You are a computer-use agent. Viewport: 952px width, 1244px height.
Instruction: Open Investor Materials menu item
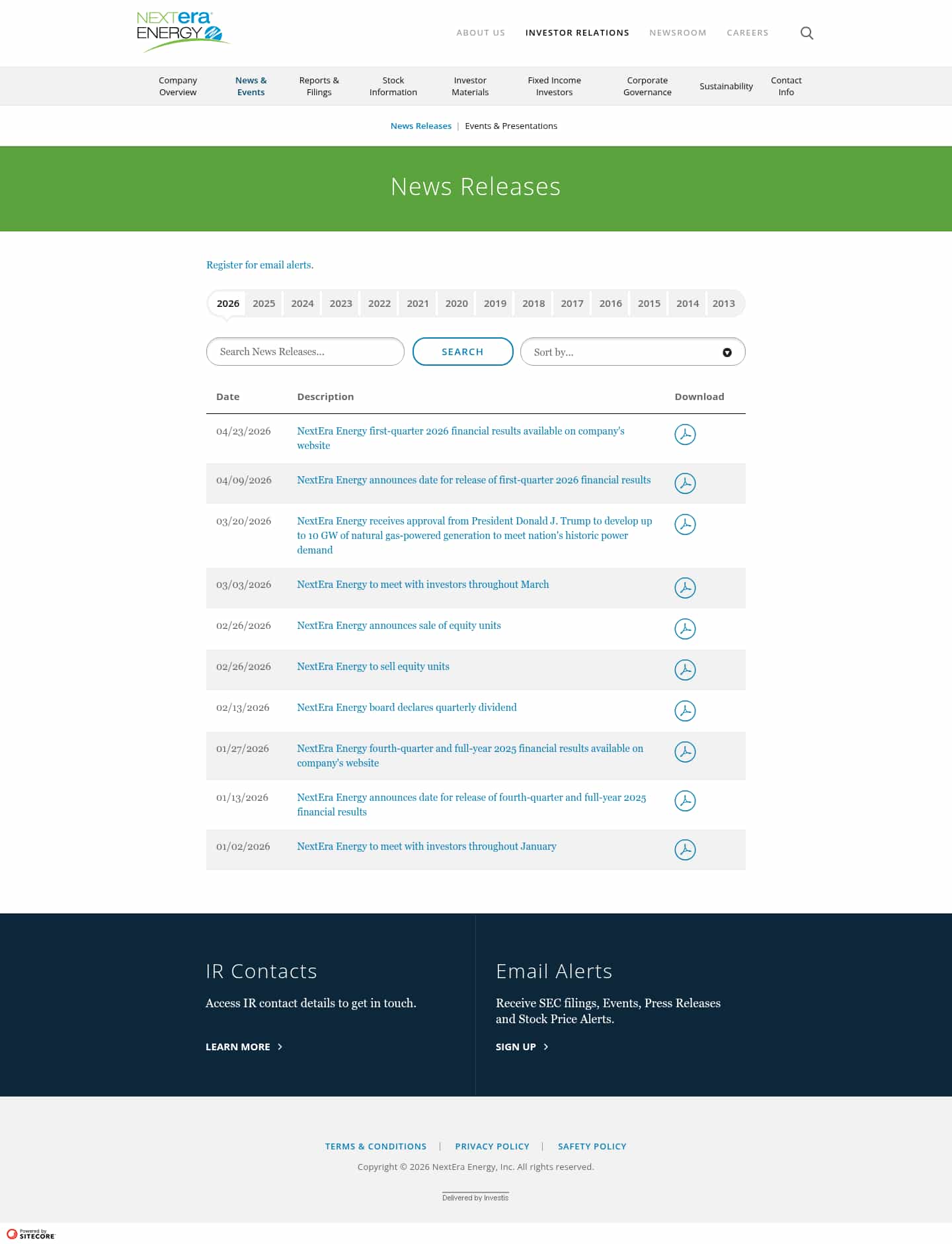pyautogui.click(x=470, y=86)
